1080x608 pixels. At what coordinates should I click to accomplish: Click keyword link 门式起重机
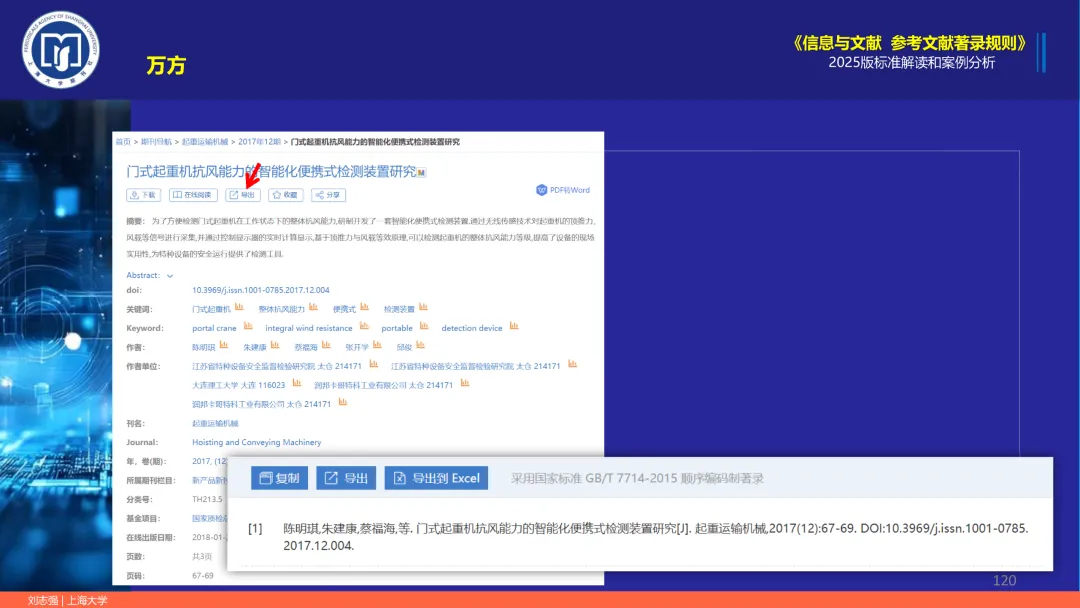click(211, 309)
